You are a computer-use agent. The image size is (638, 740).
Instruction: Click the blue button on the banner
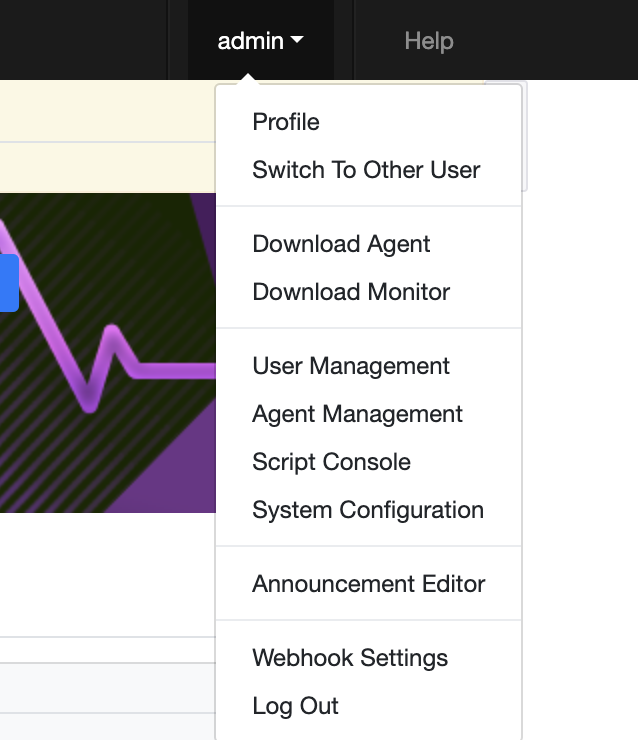(9, 283)
